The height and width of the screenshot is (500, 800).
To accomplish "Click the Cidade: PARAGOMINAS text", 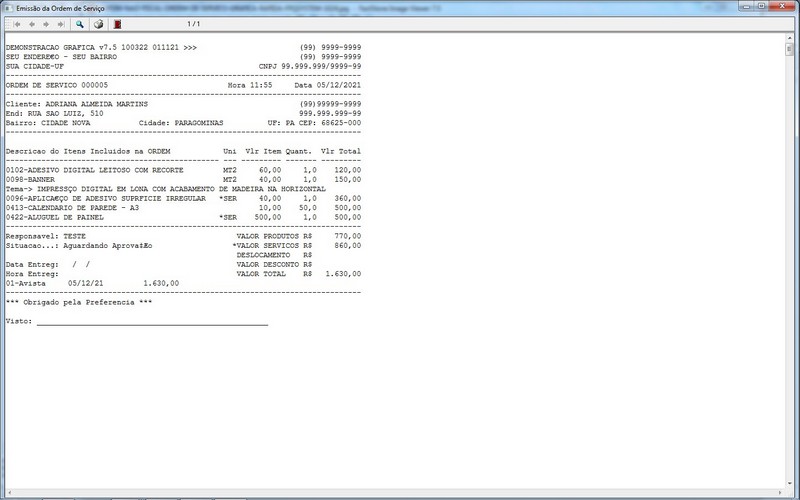I will [181, 123].
